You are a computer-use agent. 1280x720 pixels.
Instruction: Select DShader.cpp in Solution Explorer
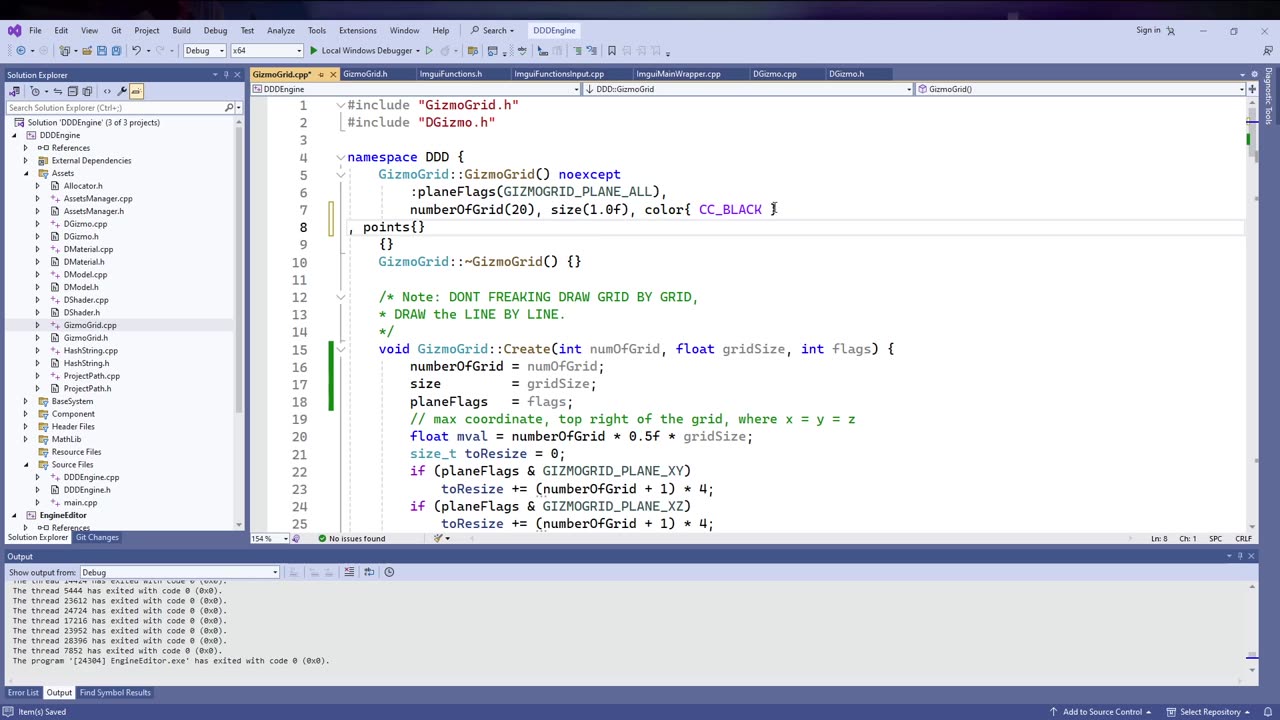86,300
